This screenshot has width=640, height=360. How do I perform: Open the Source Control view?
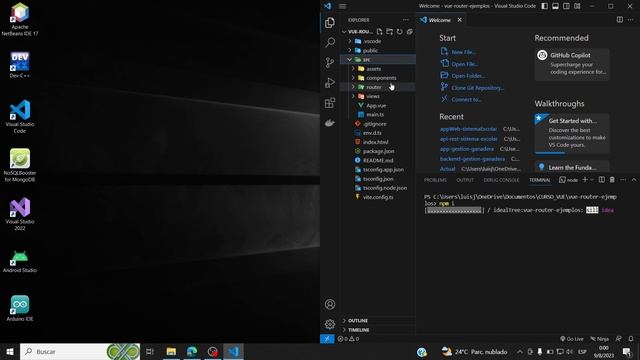tap(330, 62)
